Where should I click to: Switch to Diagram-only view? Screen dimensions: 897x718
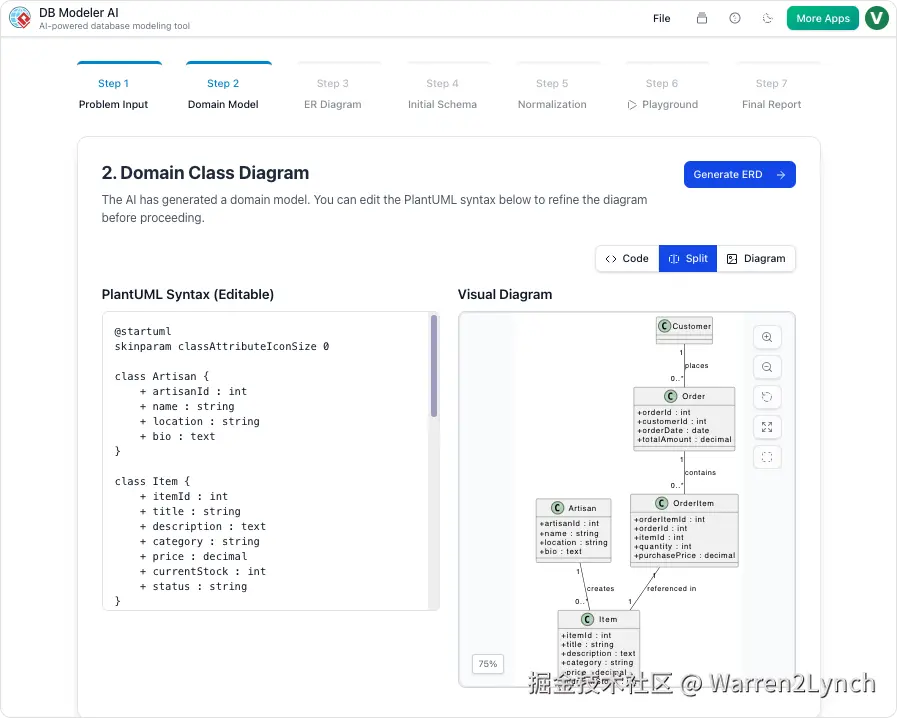[x=756, y=259]
